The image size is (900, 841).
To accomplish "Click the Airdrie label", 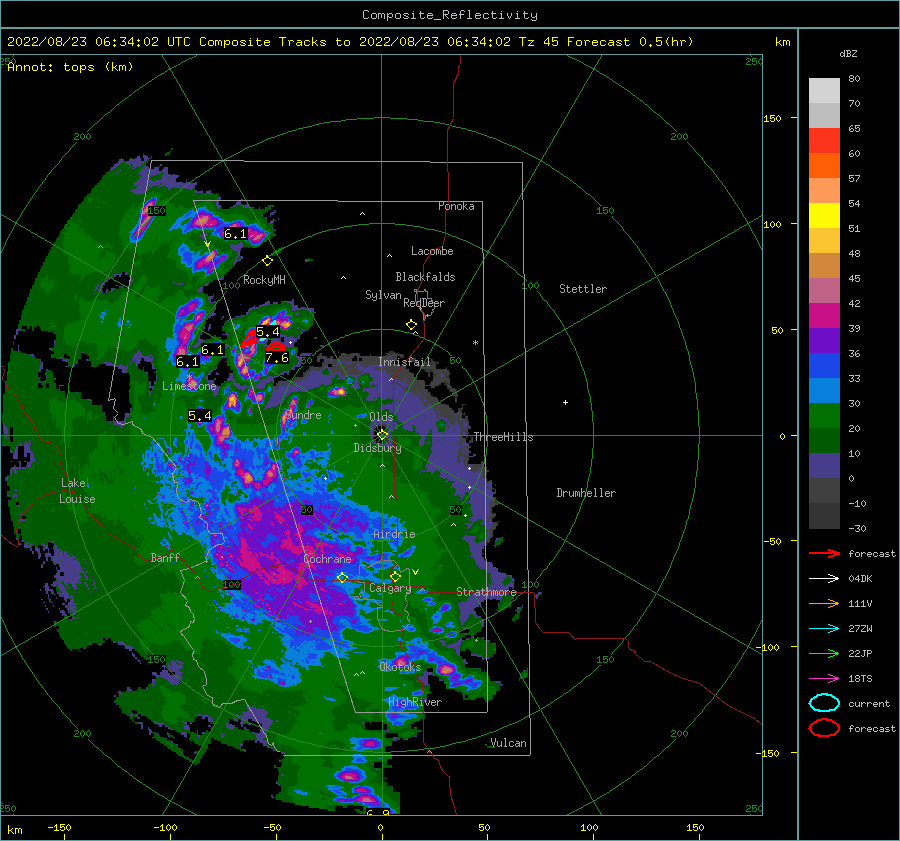I will point(394,534).
